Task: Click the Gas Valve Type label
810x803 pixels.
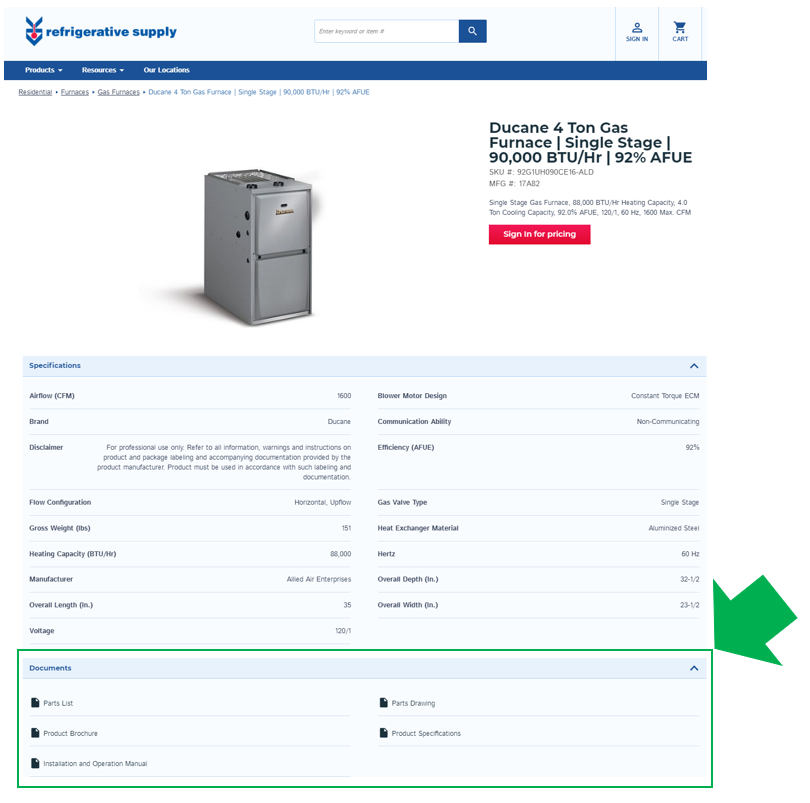Action: [x=402, y=502]
